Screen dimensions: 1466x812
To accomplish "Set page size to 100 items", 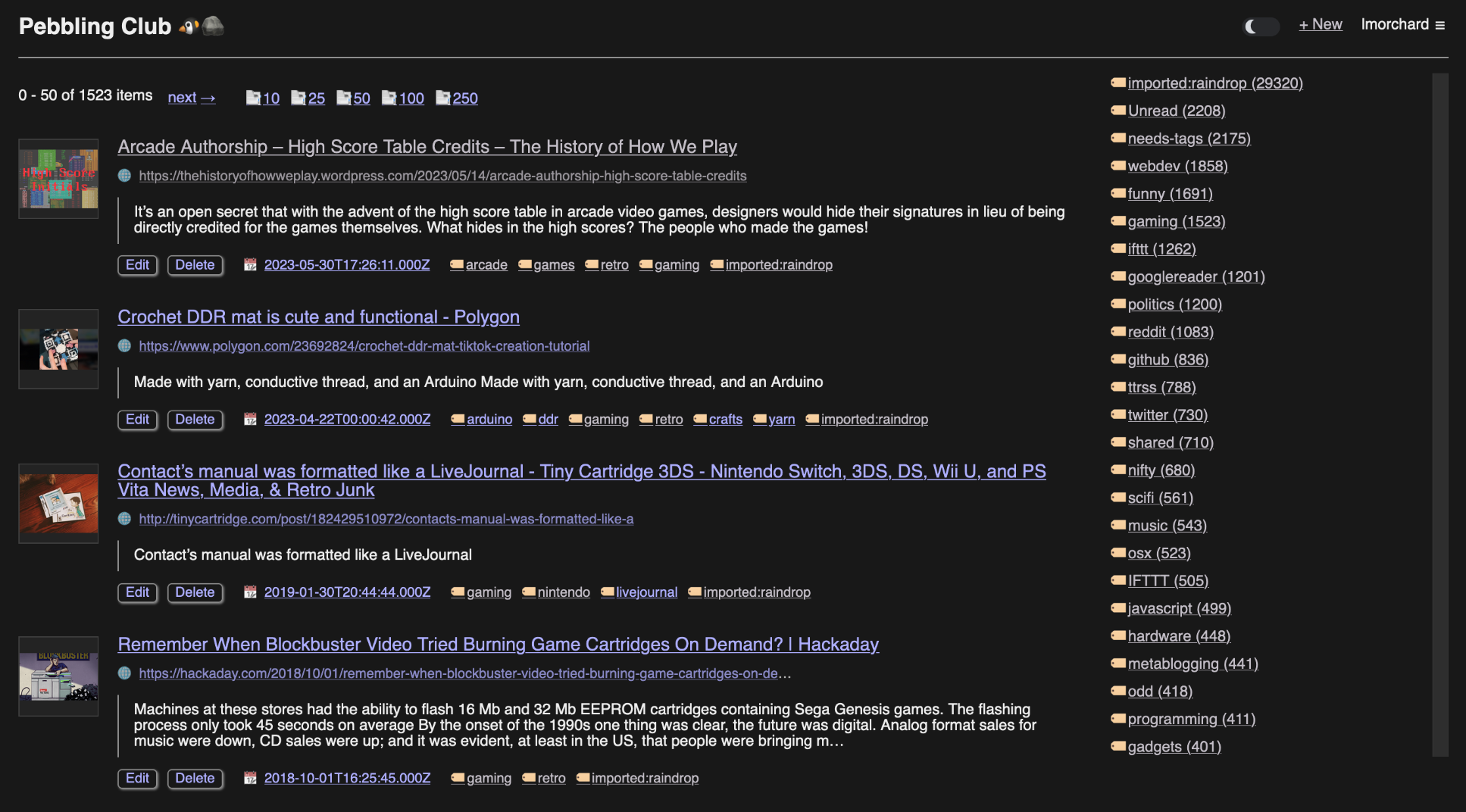I will pos(403,98).
